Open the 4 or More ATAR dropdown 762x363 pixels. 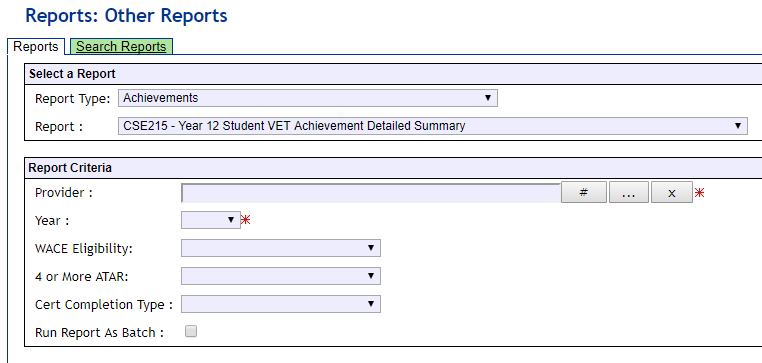tap(280, 276)
